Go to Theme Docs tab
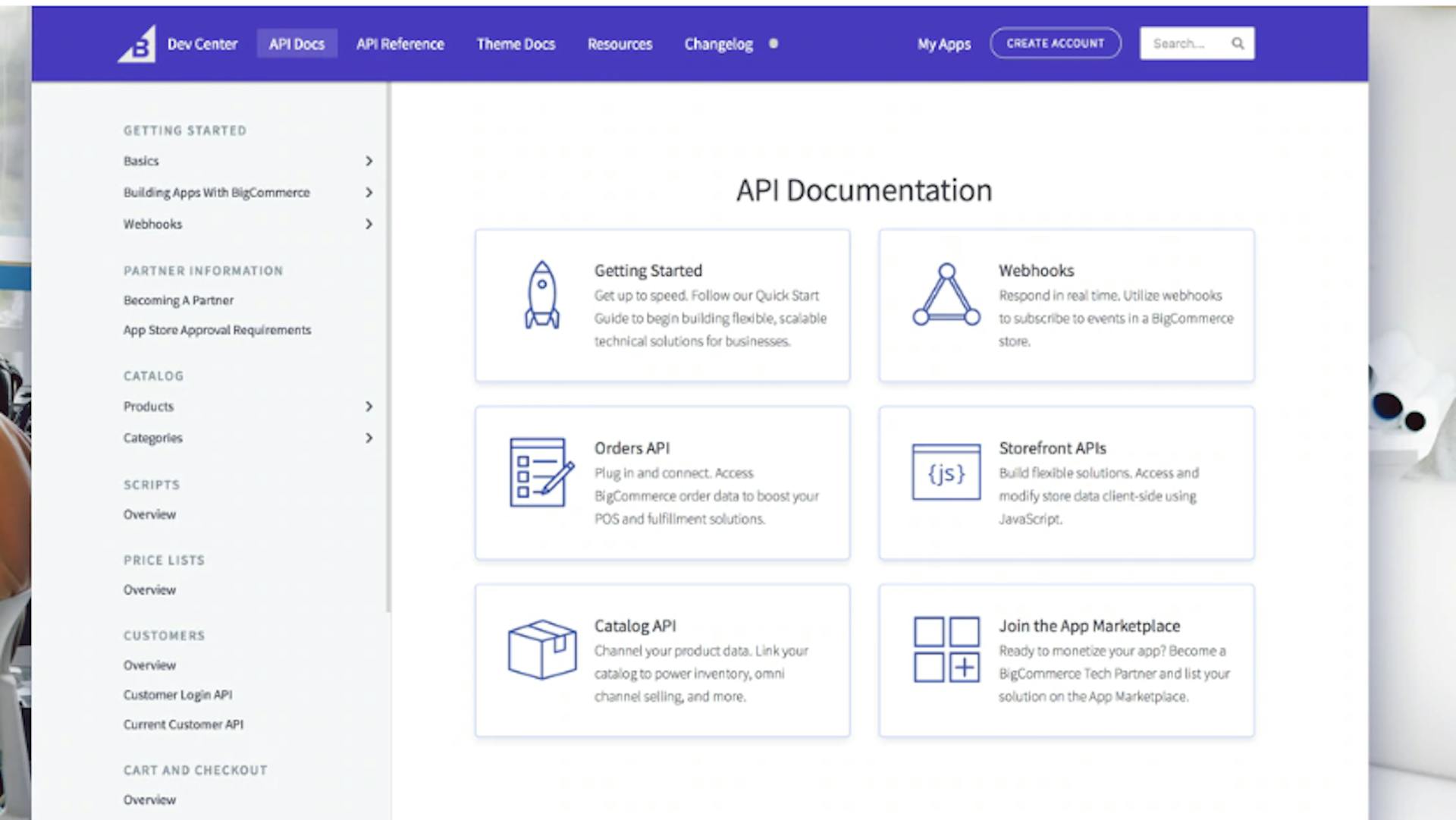This screenshot has height=820, width=1456. [x=516, y=44]
